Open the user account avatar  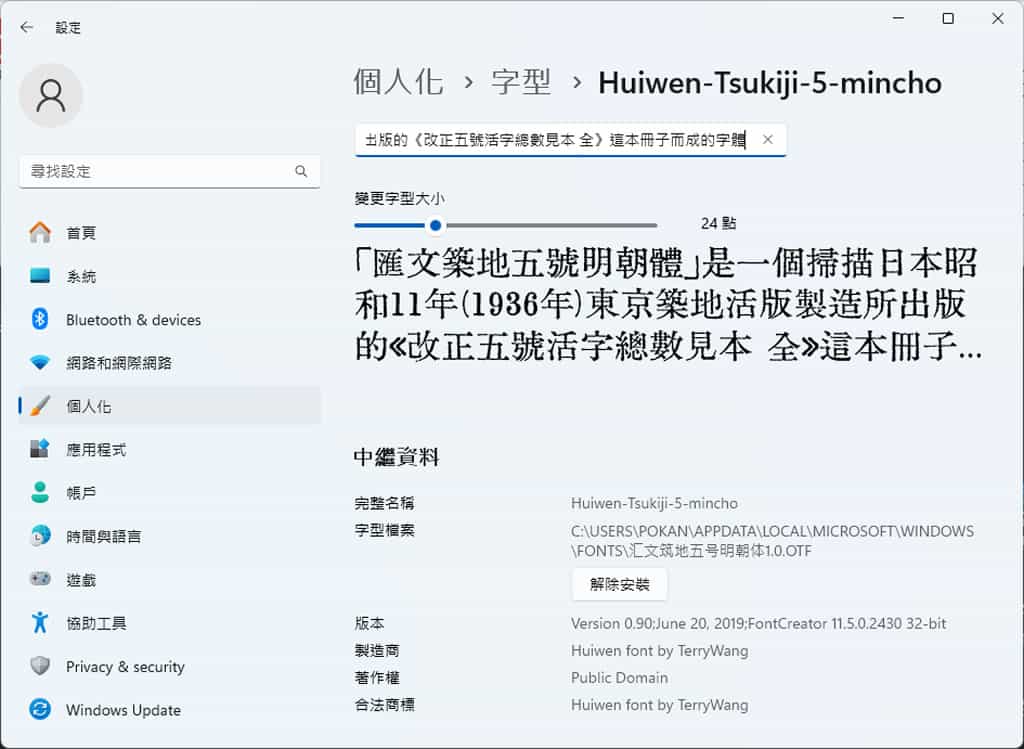51,96
